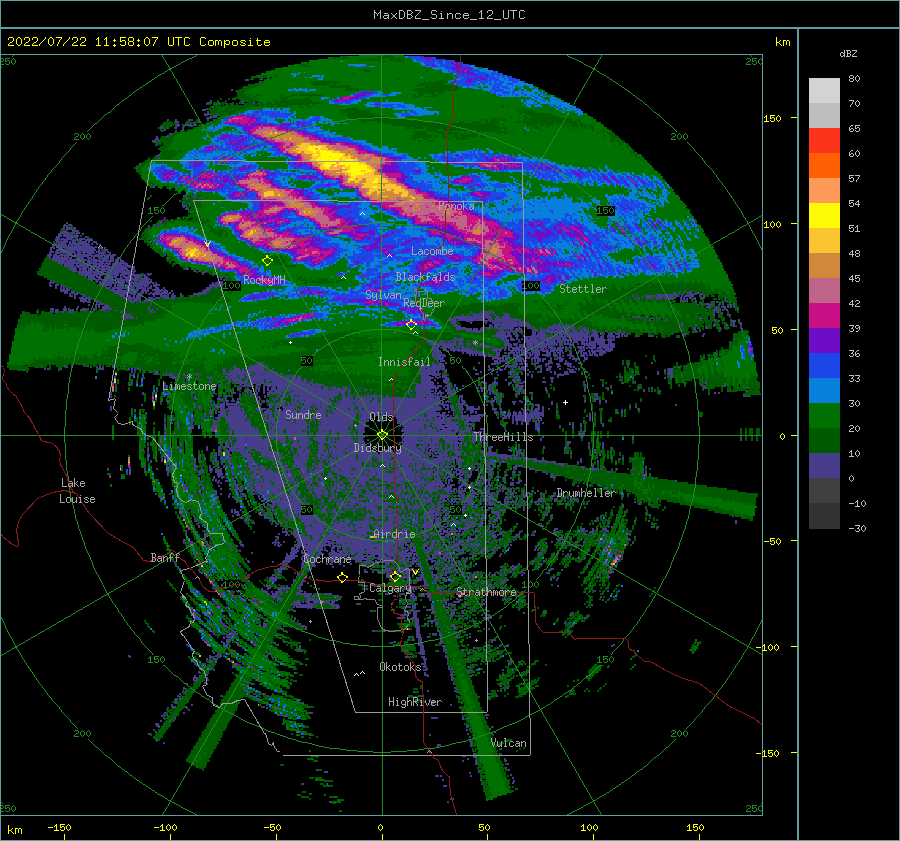Image resolution: width=900 pixels, height=841 pixels.
Task: Click the Strathmore city label
Action: coord(486,592)
